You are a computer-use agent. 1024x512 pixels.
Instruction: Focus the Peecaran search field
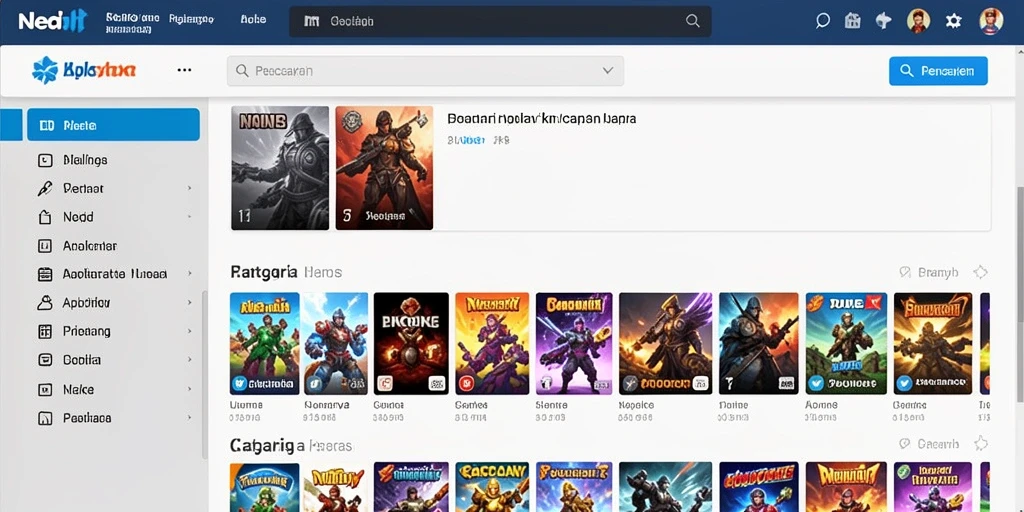tap(425, 71)
